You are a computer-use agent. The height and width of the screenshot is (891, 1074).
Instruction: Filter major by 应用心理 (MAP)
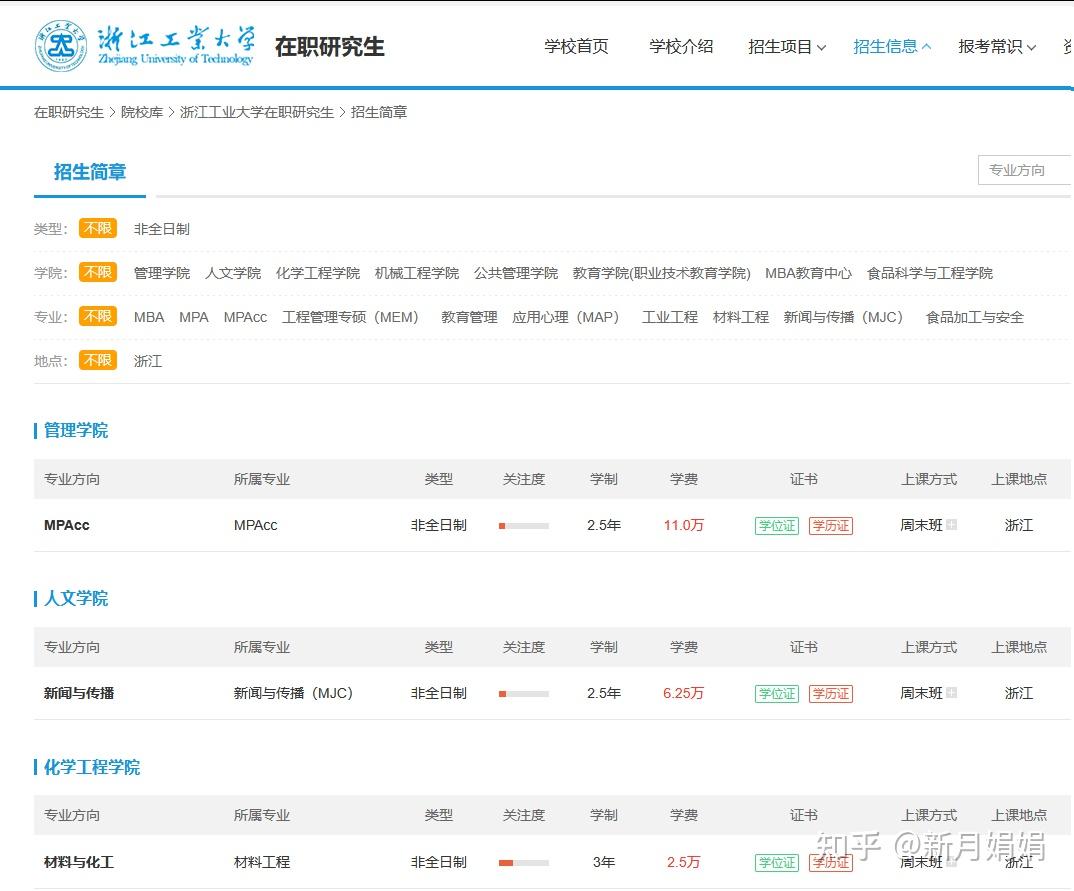click(566, 317)
